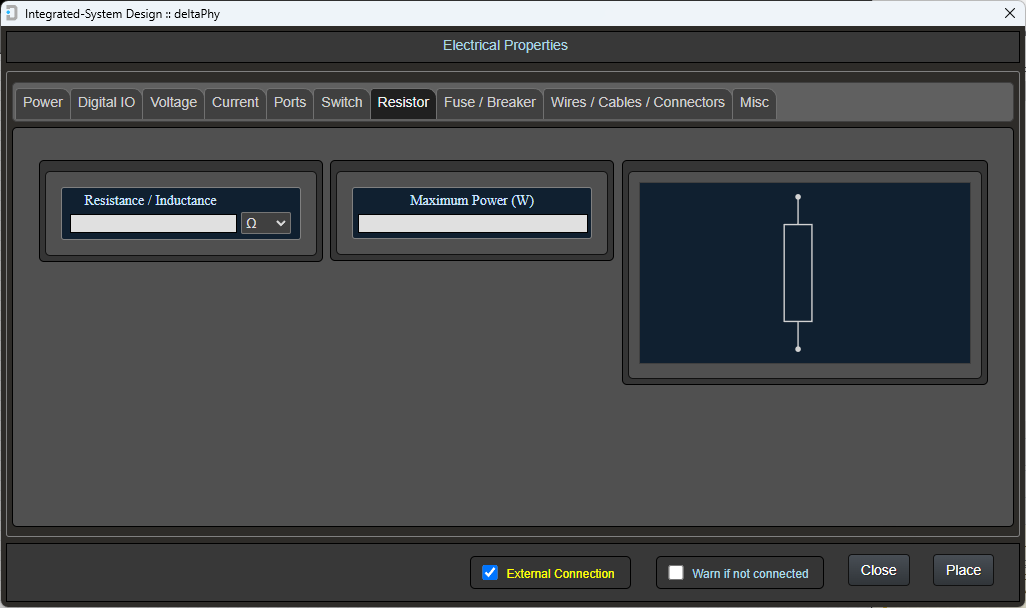The height and width of the screenshot is (608, 1026).
Task: Switch to the Switch tab
Action: coord(342,103)
